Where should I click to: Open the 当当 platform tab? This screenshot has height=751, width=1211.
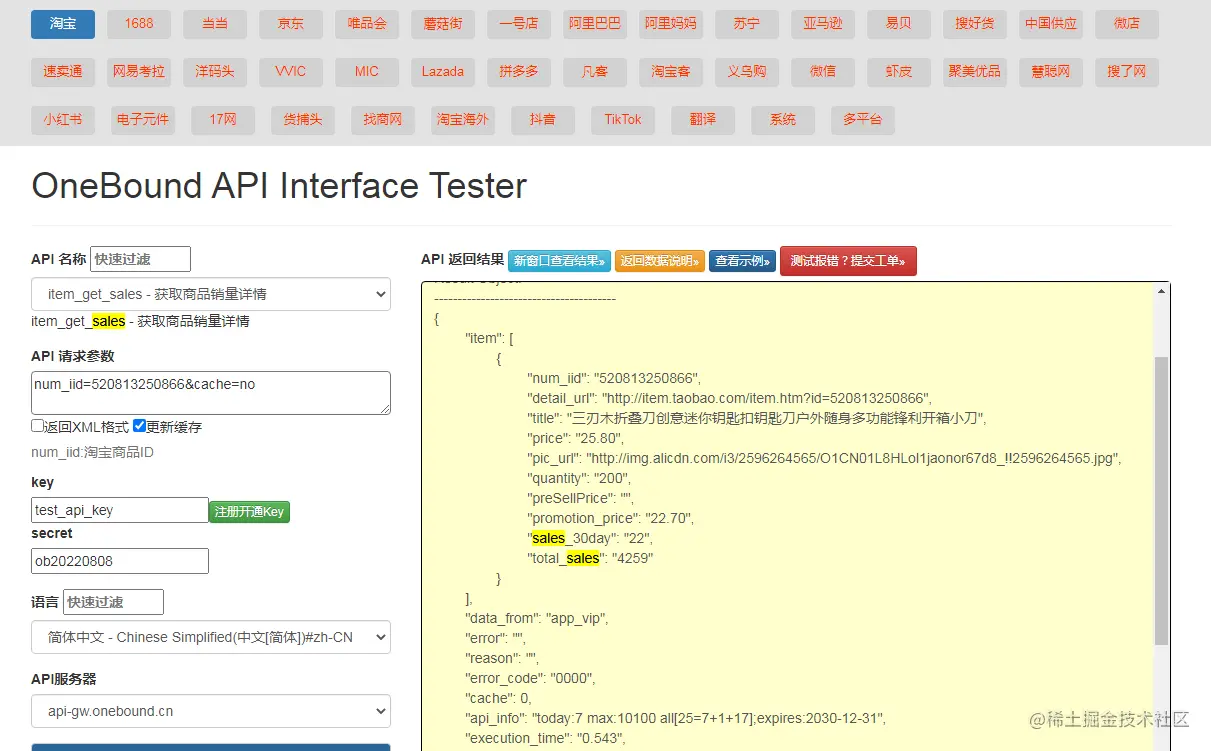(215, 24)
